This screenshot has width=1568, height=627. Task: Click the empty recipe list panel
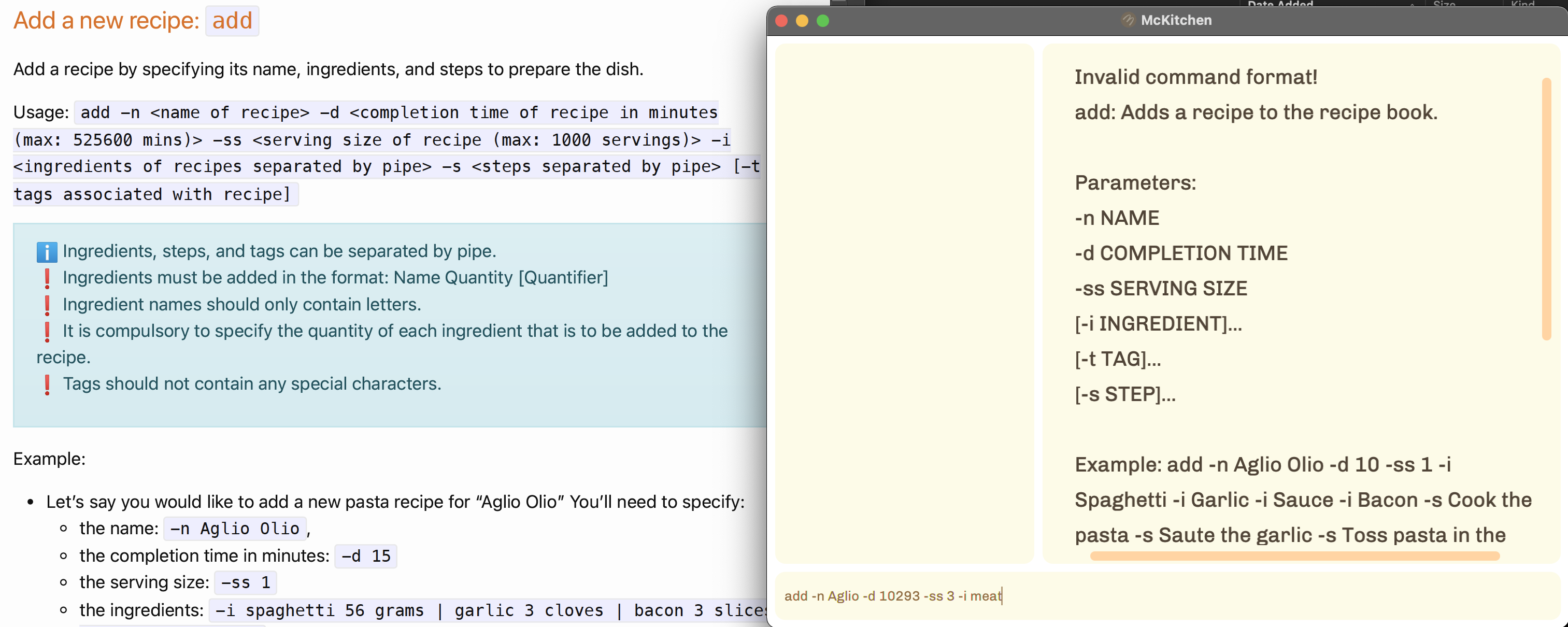(x=904, y=303)
